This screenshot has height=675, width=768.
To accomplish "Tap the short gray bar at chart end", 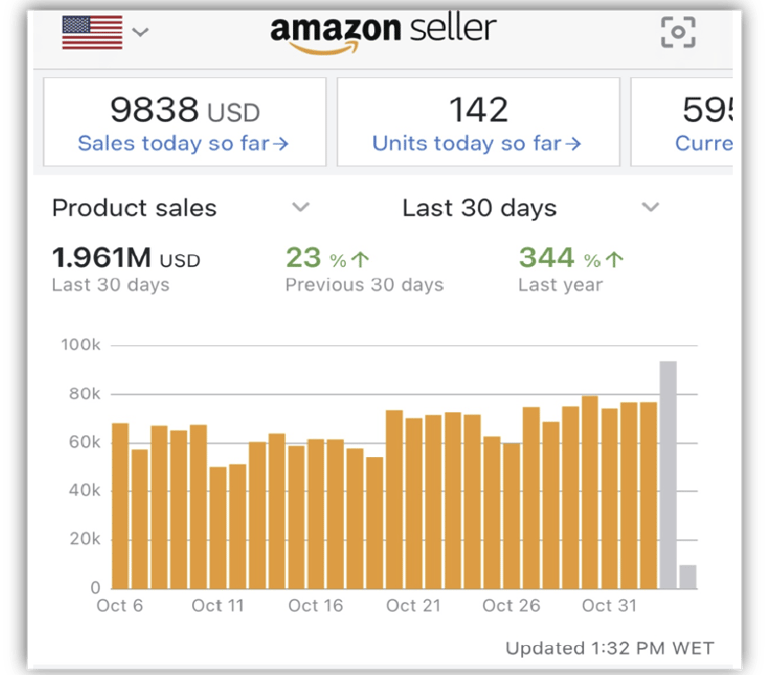I will tap(688, 577).
